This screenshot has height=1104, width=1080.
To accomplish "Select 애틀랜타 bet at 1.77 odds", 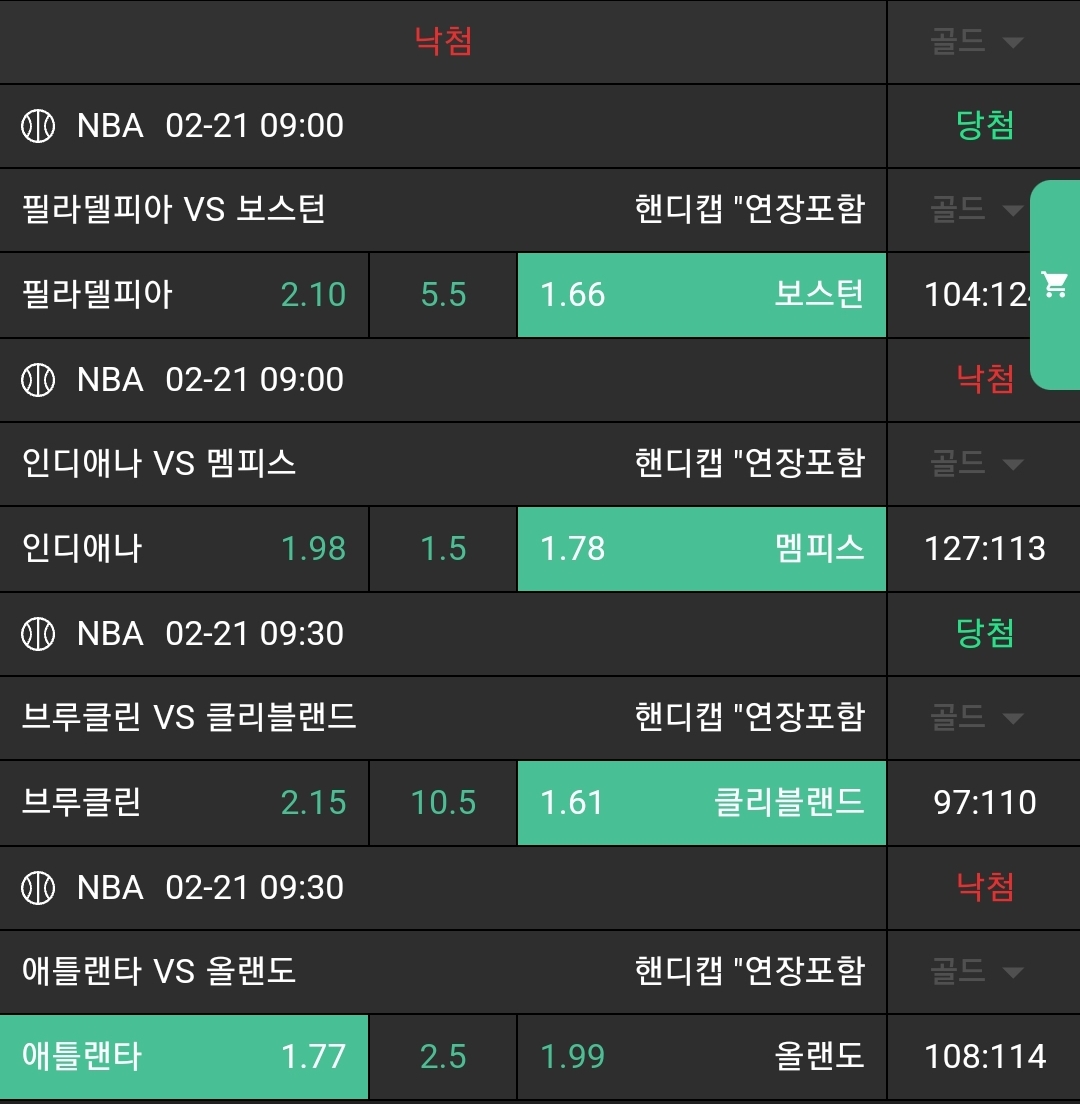I will click(x=184, y=1057).
